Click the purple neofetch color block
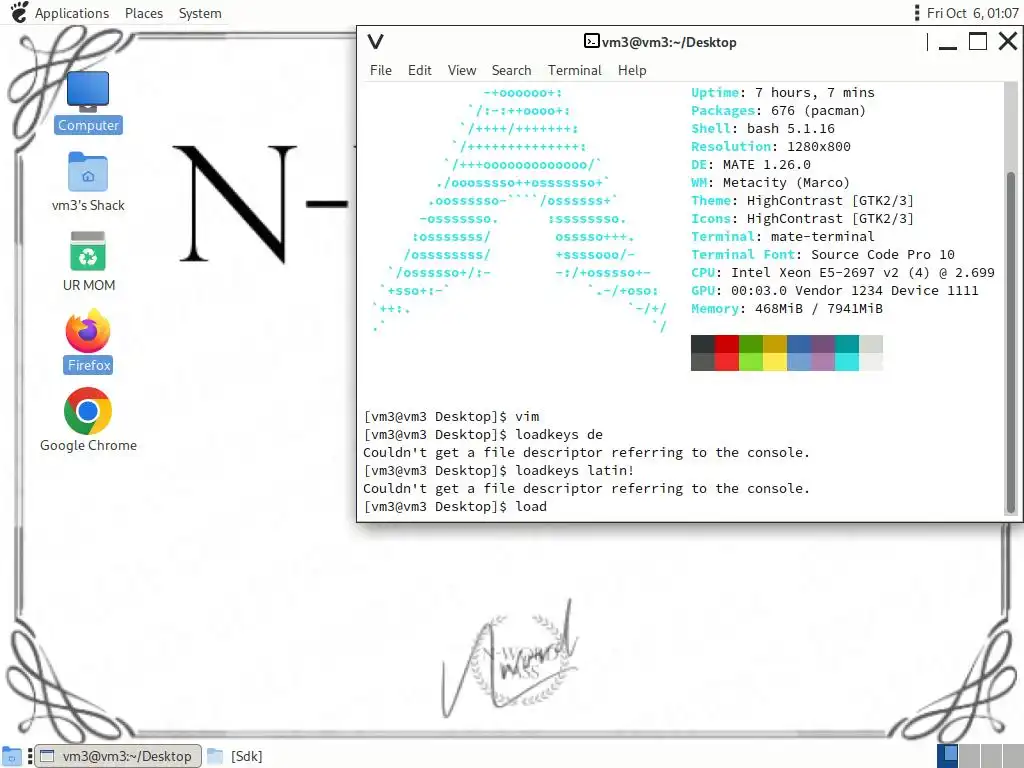This screenshot has height=768, width=1024. tap(823, 344)
